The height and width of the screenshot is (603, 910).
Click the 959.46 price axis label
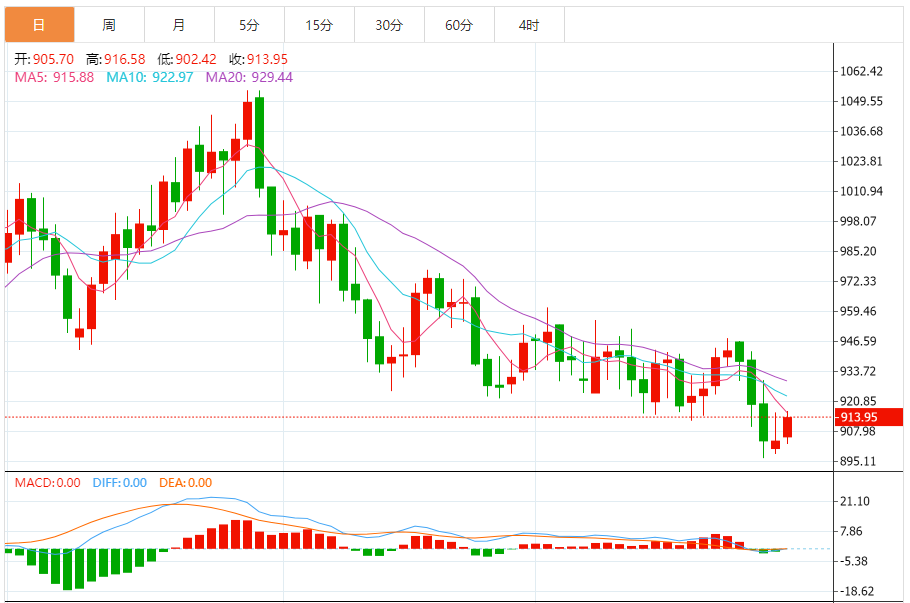(858, 311)
